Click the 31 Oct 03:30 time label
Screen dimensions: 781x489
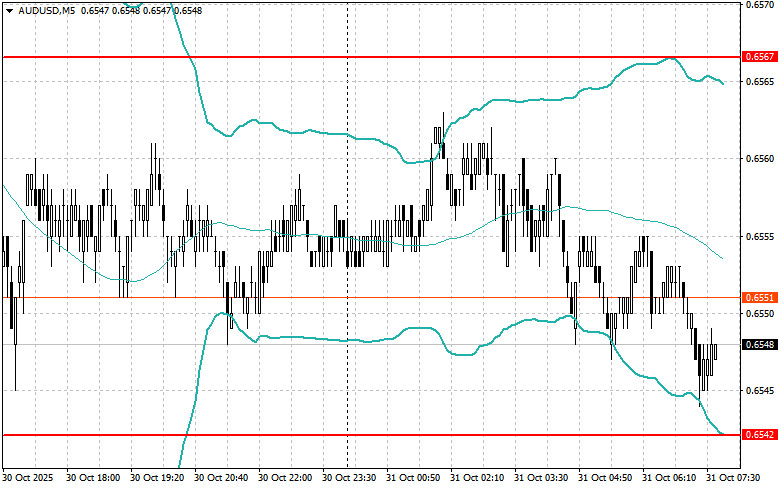click(541, 478)
